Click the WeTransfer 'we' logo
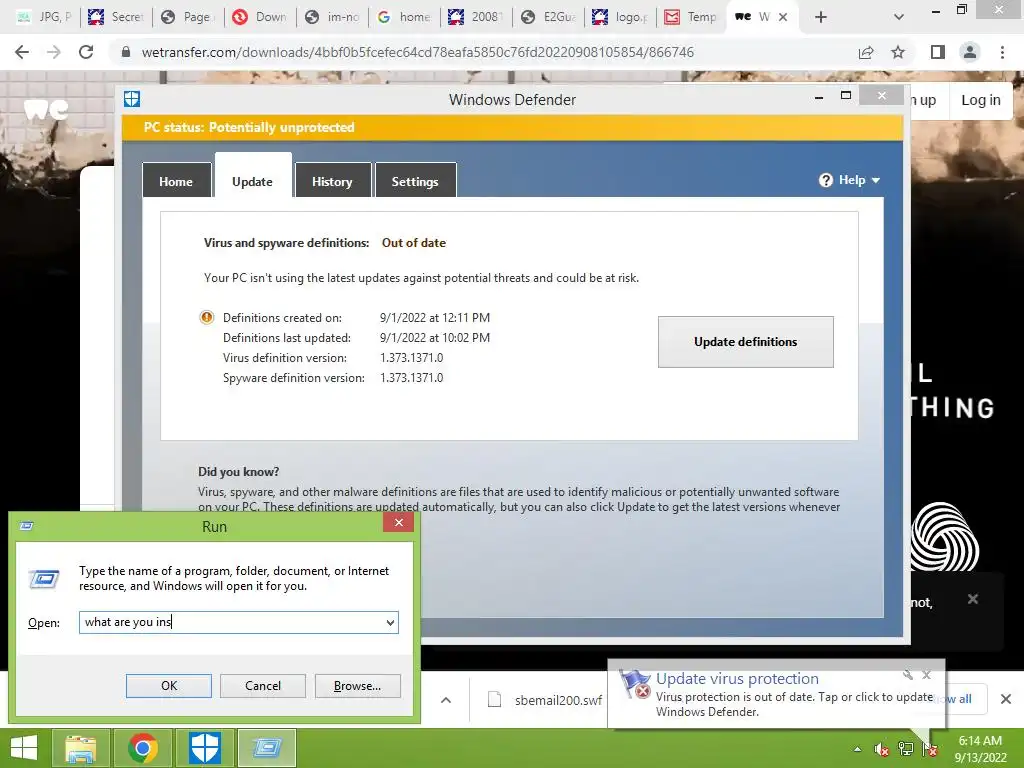The image size is (1024, 768). (x=46, y=109)
